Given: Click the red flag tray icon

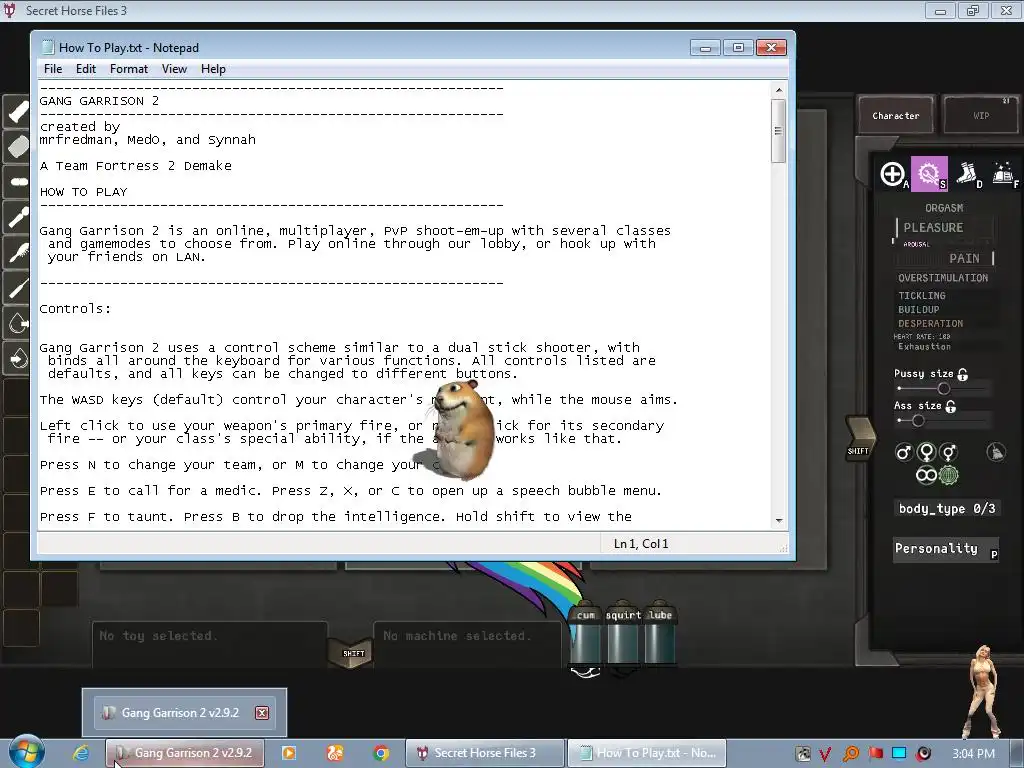Looking at the screenshot, I should pos(876,754).
